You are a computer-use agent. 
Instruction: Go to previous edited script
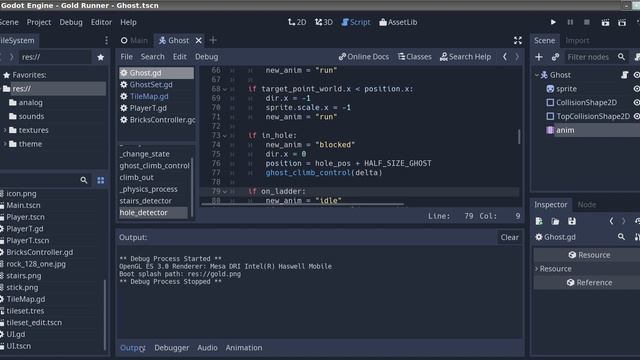point(505,57)
